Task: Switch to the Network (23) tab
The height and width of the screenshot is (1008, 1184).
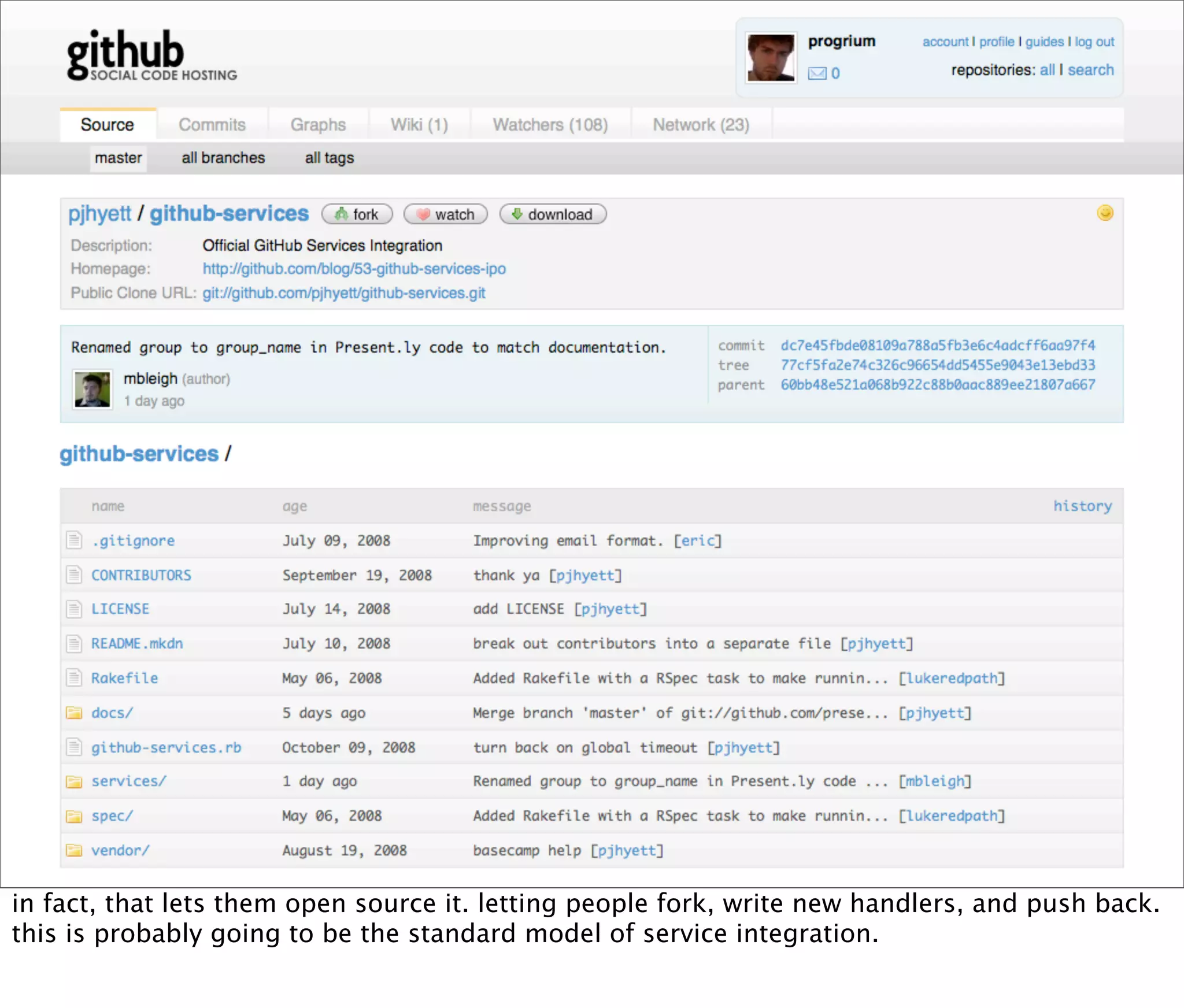Action: (x=701, y=125)
